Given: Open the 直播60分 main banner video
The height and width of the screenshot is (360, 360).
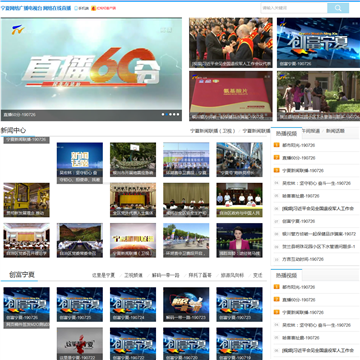Looking at the screenshot, I should pyautogui.click(x=91, y=69).
